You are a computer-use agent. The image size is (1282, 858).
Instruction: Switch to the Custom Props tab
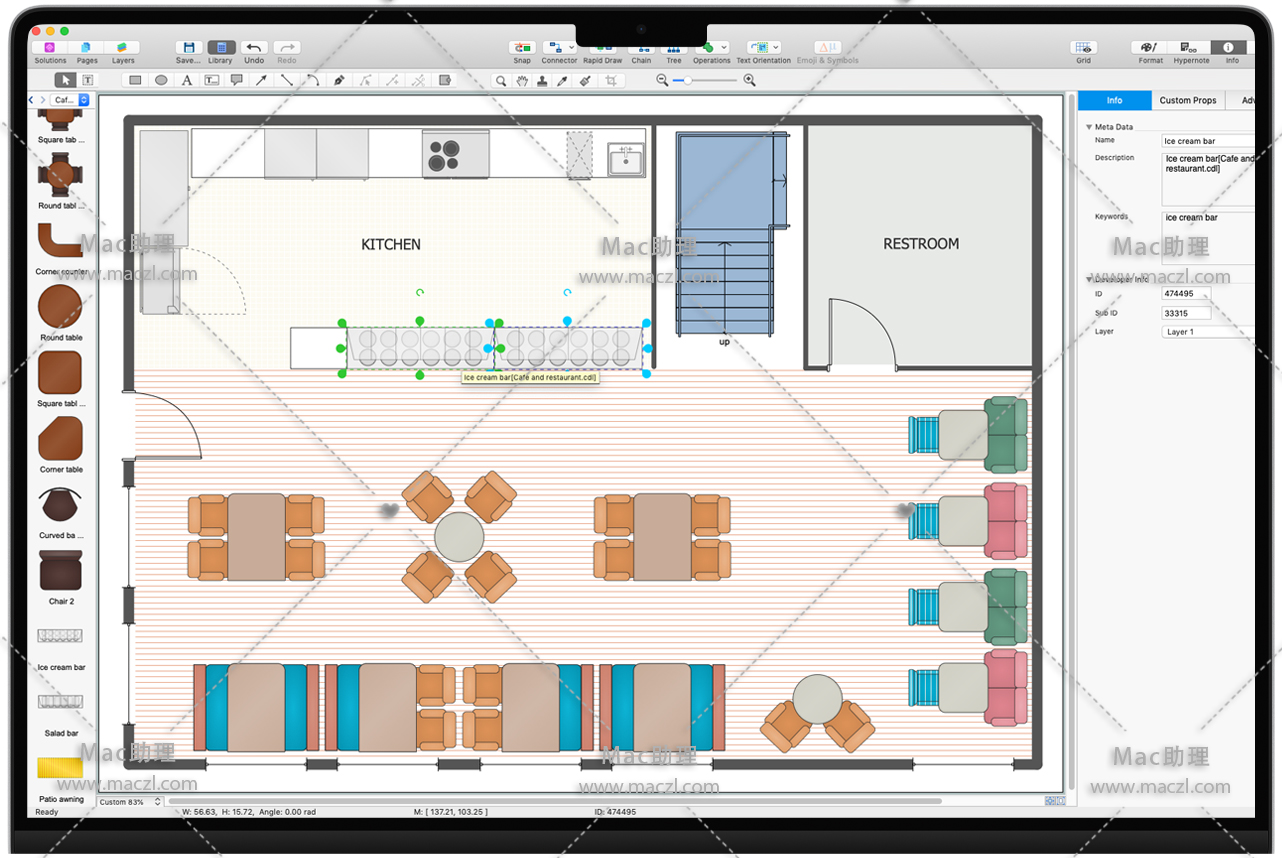(1187, 100)
